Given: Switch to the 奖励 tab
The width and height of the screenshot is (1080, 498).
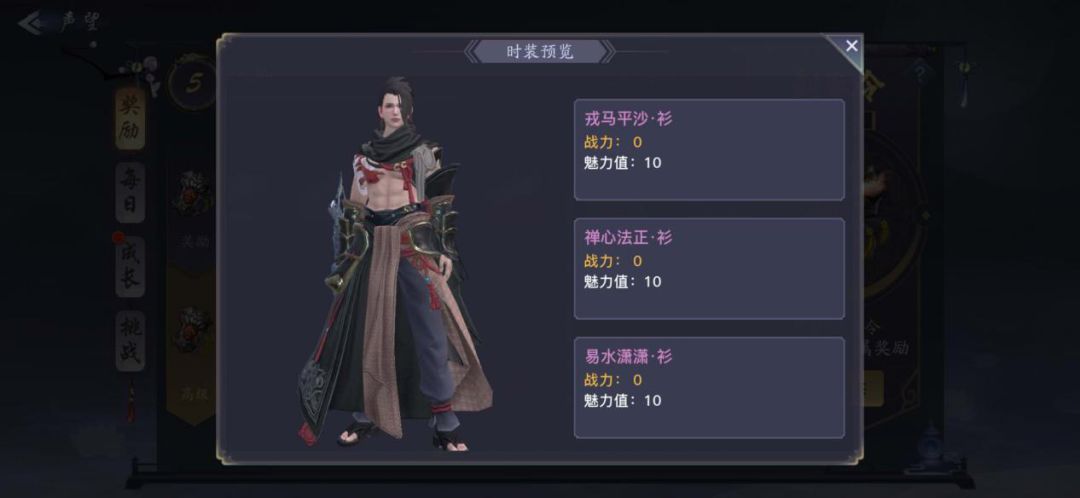Looking at the screenshot, I should click(x=130, y=118).
